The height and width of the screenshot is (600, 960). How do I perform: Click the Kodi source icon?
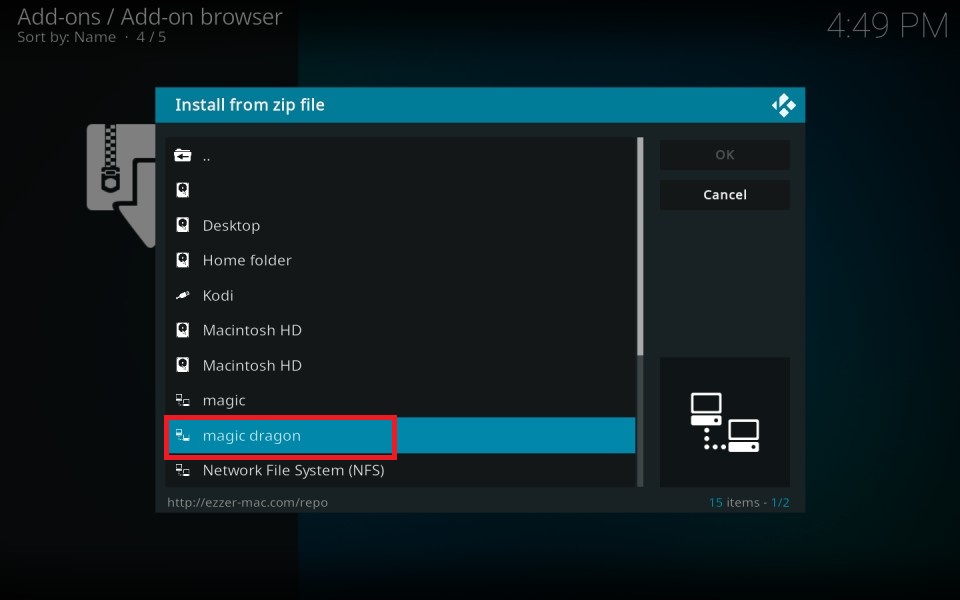tap(182, 295)
